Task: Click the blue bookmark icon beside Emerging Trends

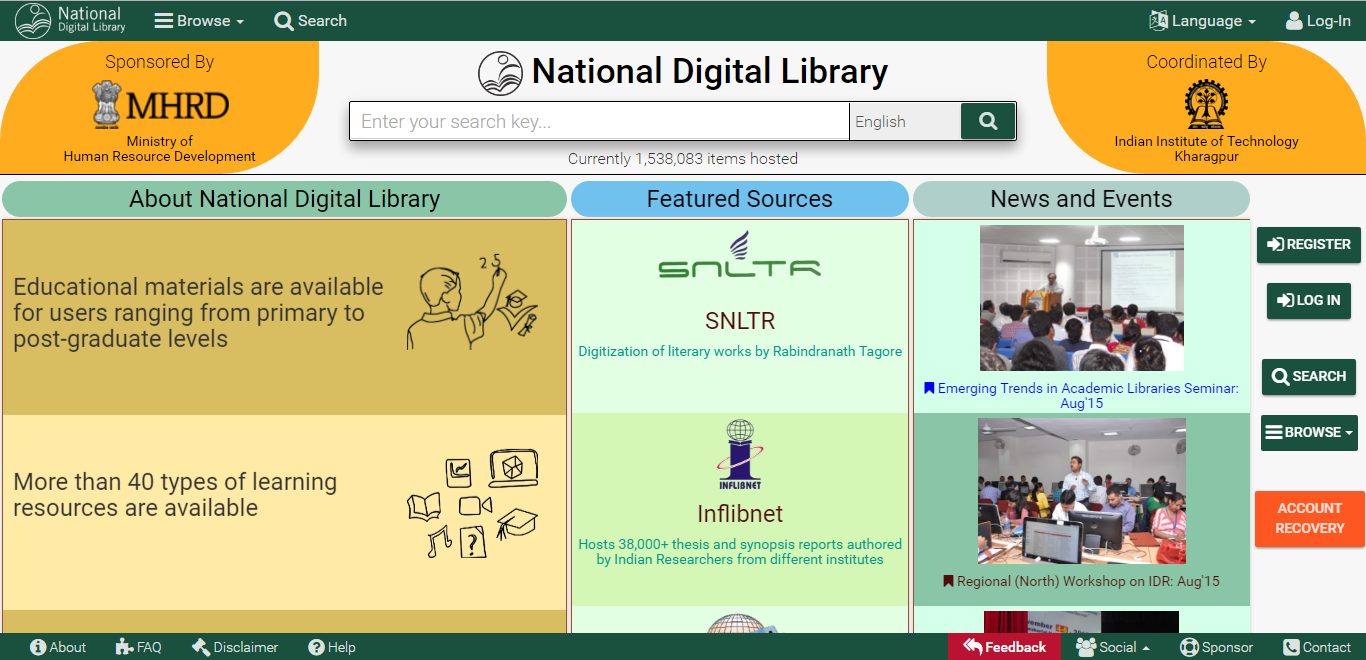Action: [929, 388]
